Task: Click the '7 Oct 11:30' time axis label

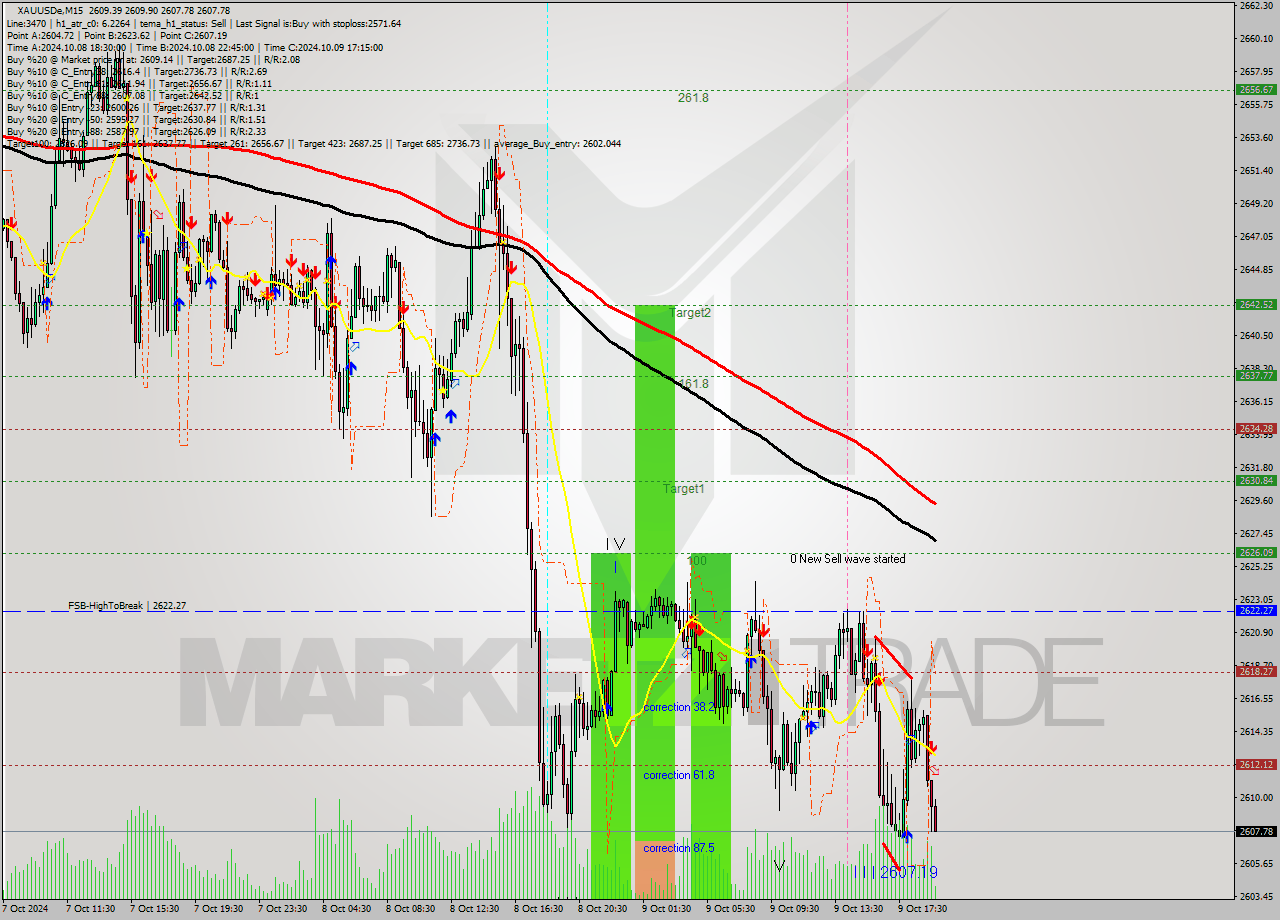Action: click(91, 909)
